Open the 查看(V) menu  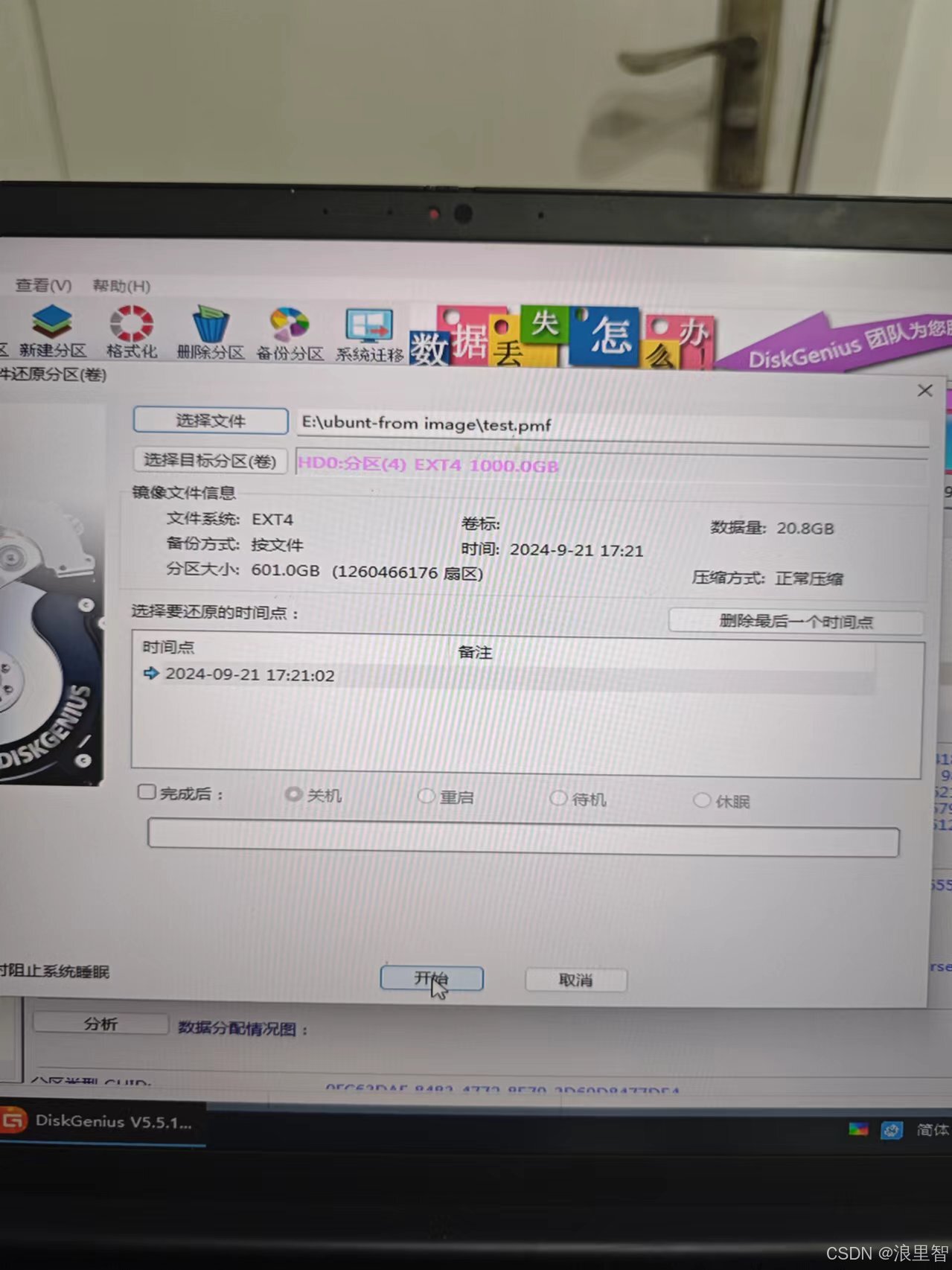(43, 285)
